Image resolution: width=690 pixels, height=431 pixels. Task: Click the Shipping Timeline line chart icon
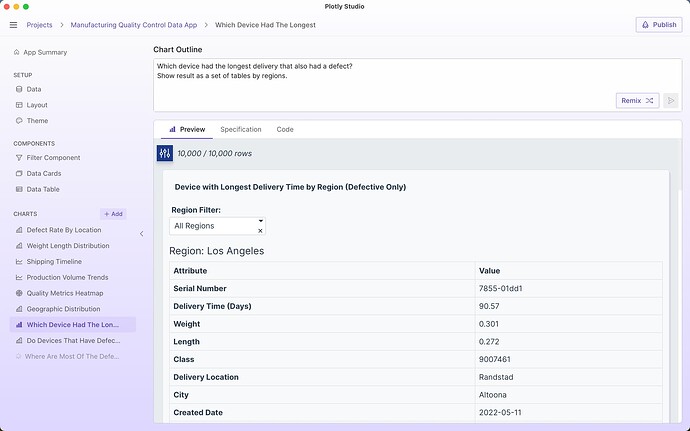19,262
